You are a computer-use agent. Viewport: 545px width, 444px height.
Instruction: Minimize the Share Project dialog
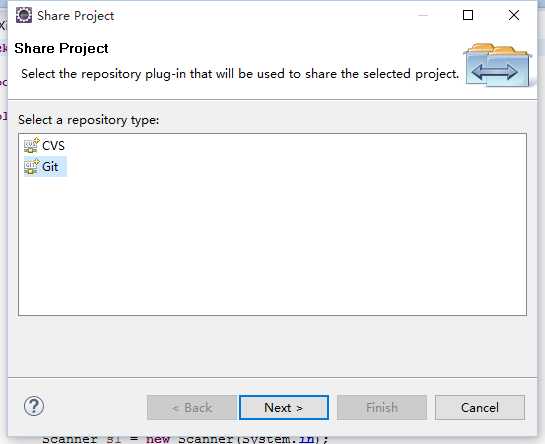point(423,15)
